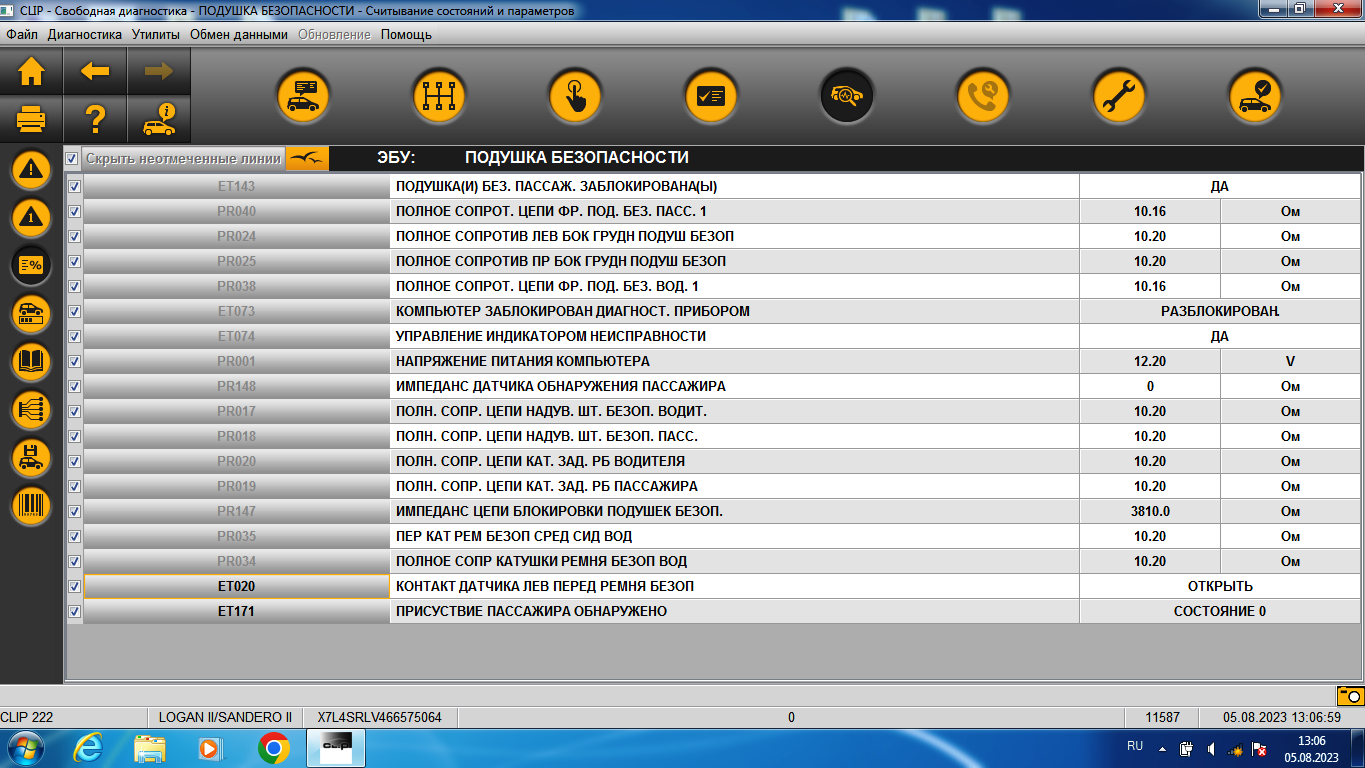
Task: Click the phone support icon
Action: pos(982,96)
